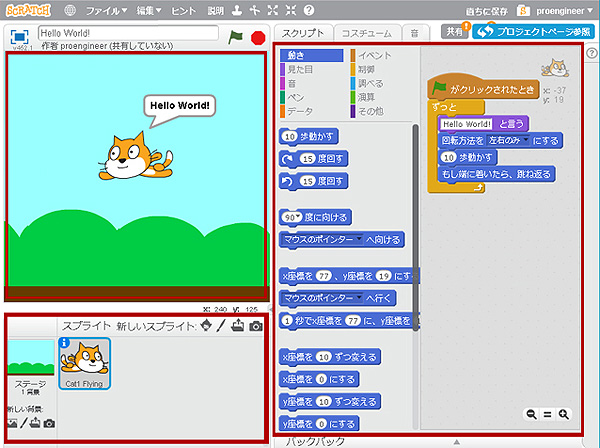Zoom out the scripts area
The image size is (600, 448).
pos(531,414)
